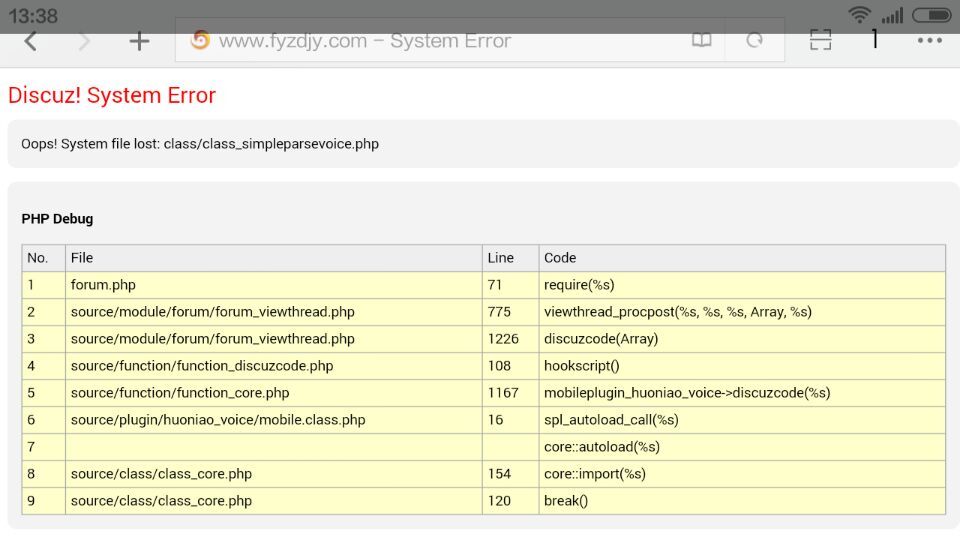The width and height of the screenshot is (960, 540).
Task: Tap the forward navigation arrow
Action: click(84, 41)
